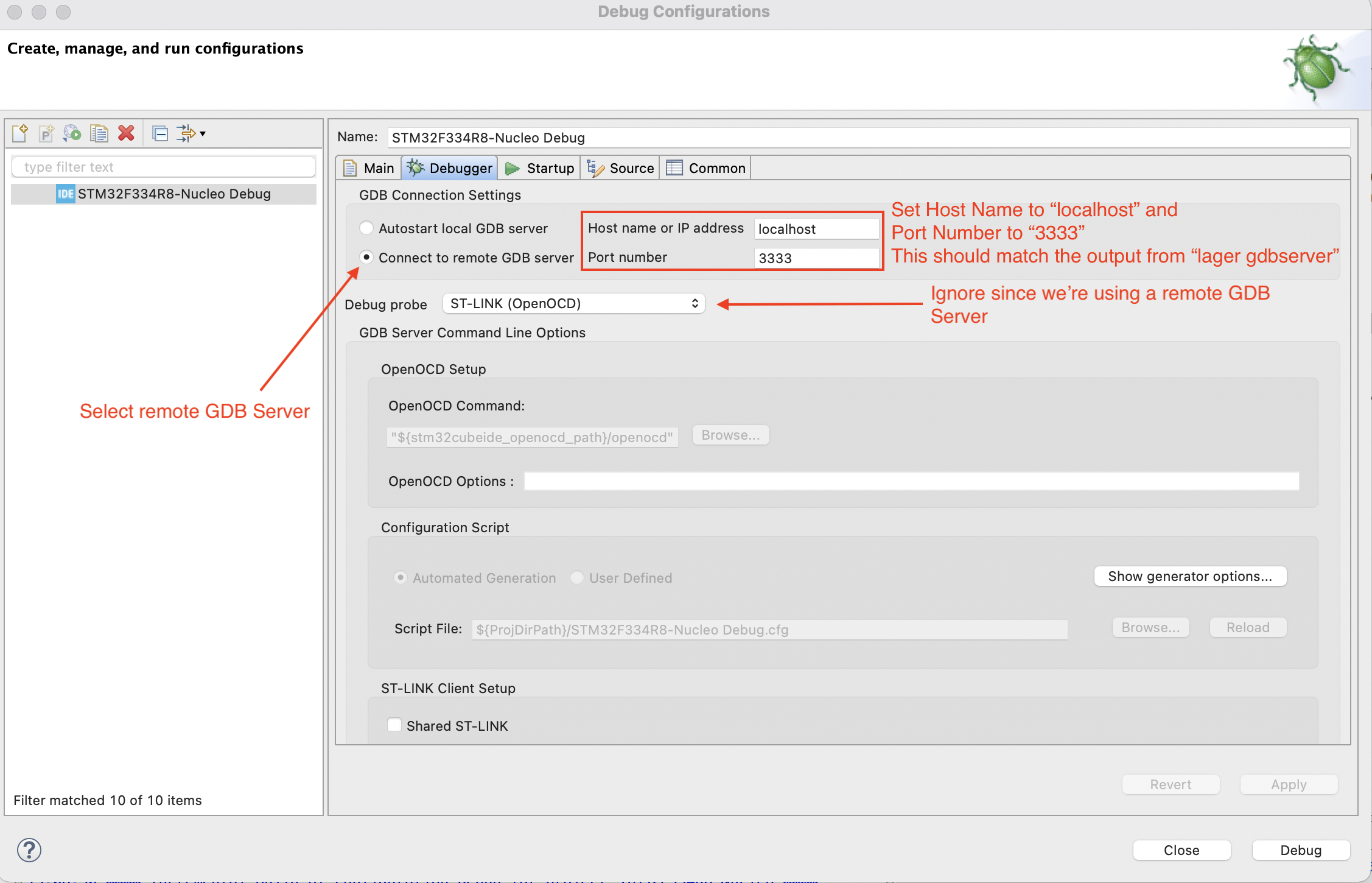
Task: Click the OpenOCD Command path field
Action: 533,437
